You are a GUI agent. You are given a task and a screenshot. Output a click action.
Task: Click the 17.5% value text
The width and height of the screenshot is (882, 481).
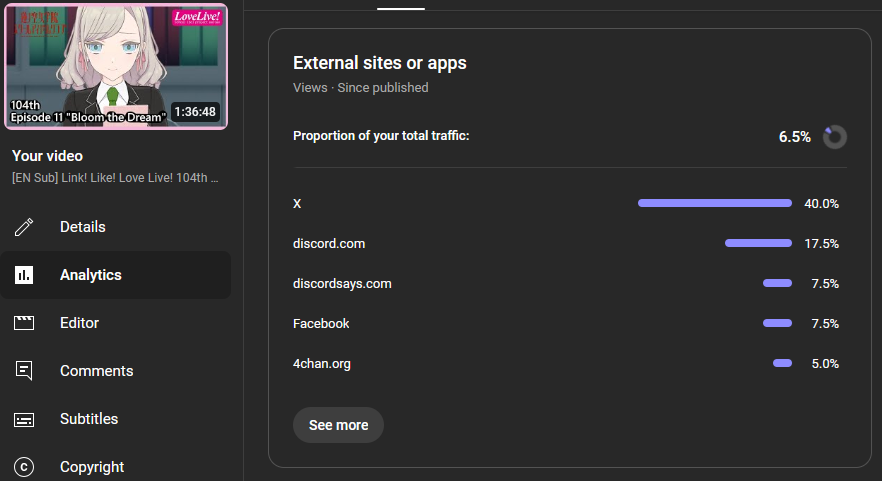pyautogui.click(x=821, y=244)
